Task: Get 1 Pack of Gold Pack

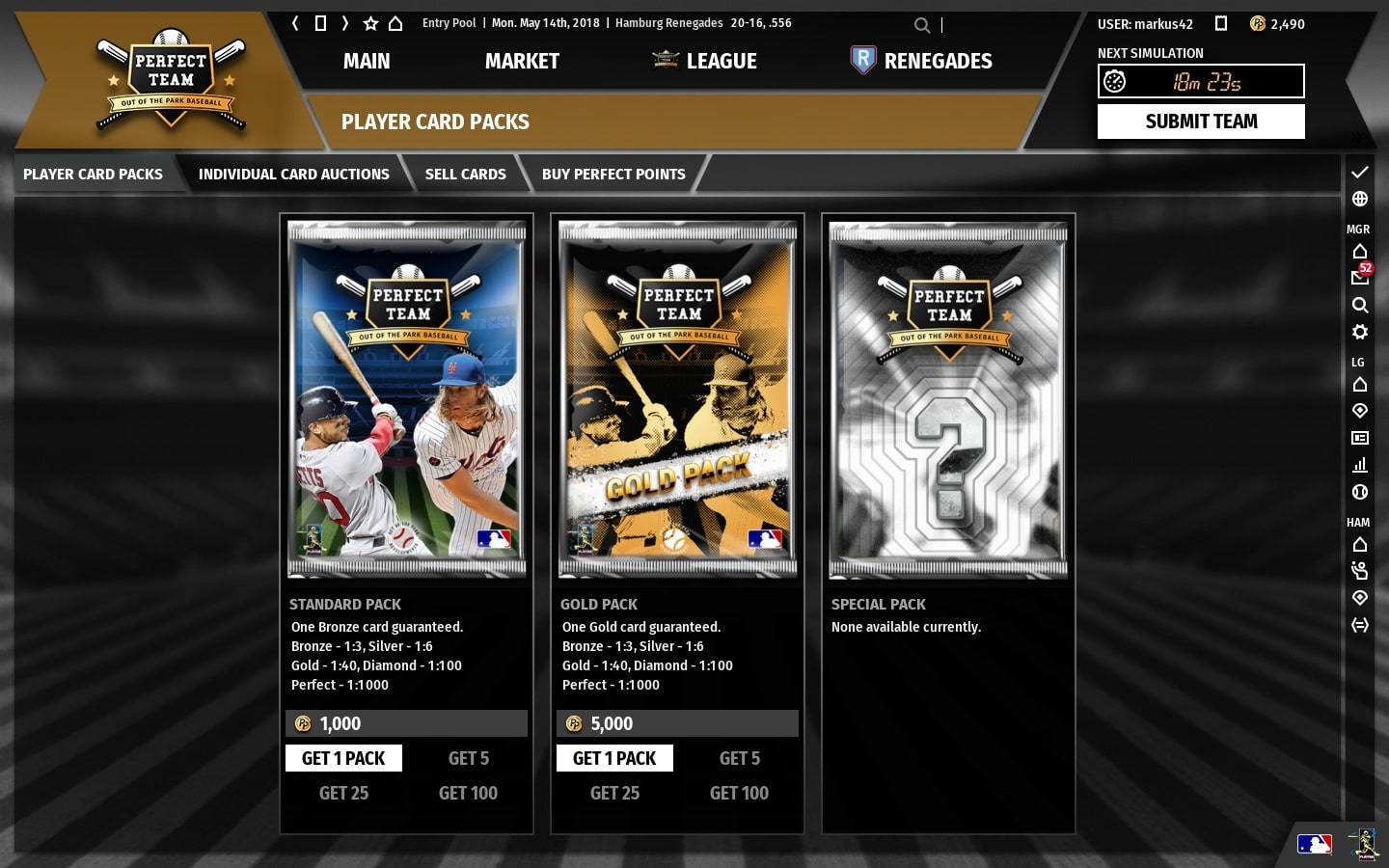Action: click(x=614, y=758)
